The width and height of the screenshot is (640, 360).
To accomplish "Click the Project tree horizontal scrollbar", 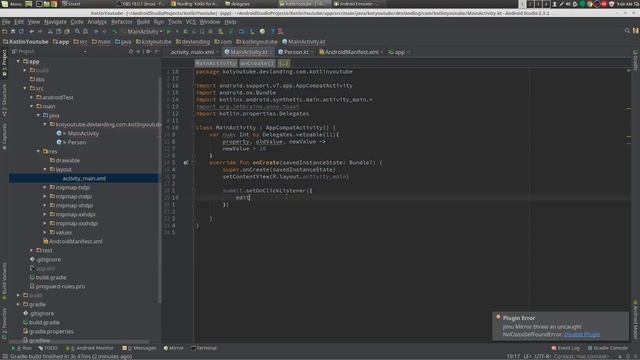I will tap(80, 341).
